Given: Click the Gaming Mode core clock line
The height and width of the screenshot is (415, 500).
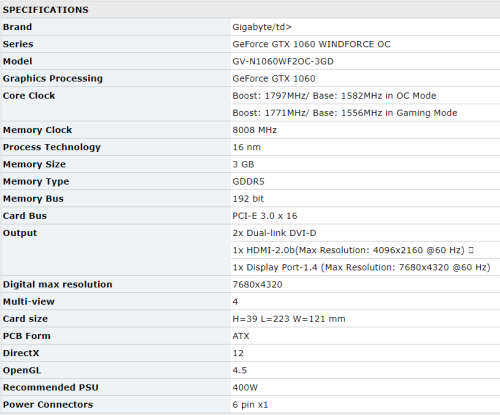Looking at the screenshot, I should (345, 113).
